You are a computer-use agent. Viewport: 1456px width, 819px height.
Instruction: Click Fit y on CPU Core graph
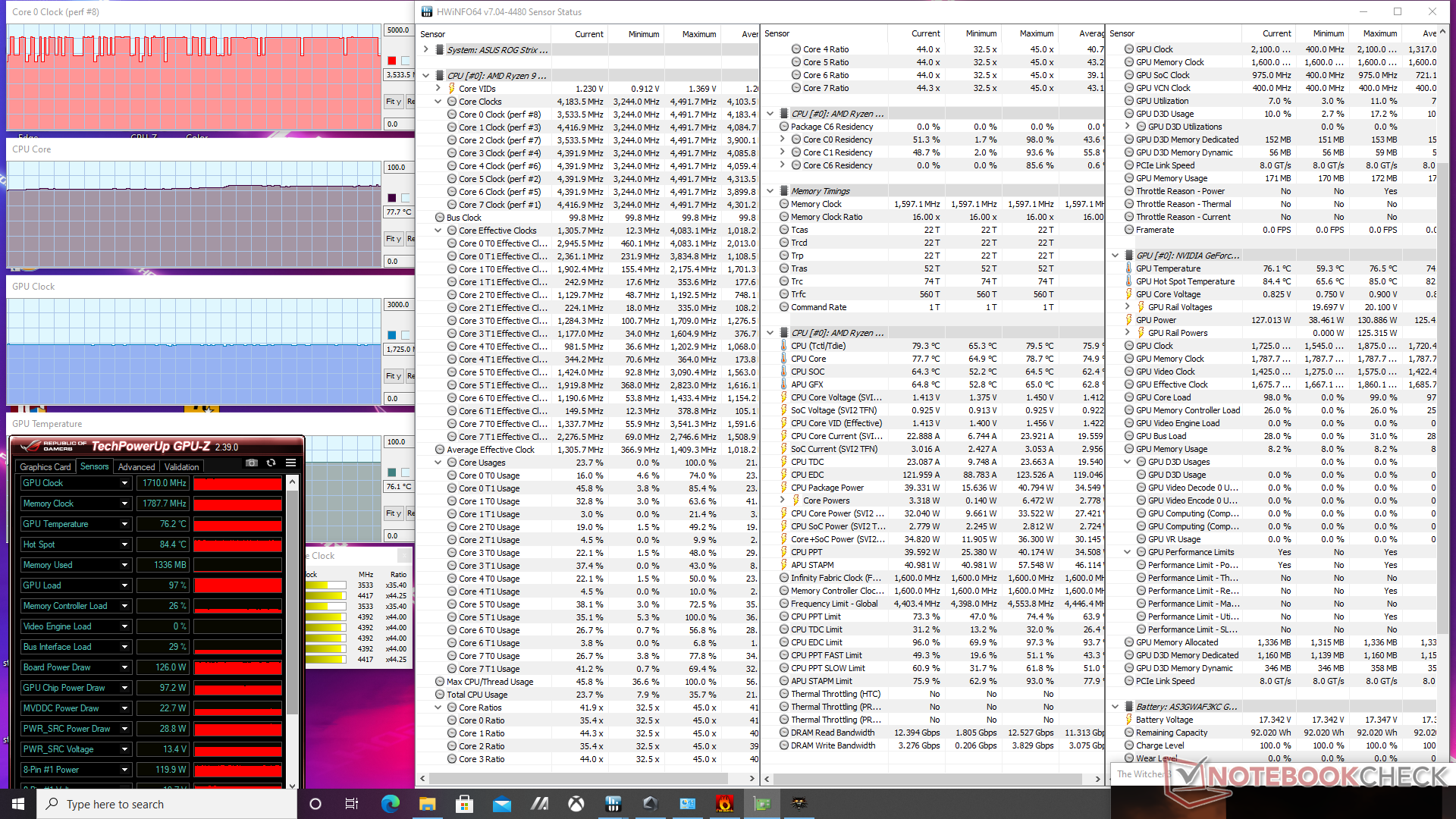tap(393, 239)
